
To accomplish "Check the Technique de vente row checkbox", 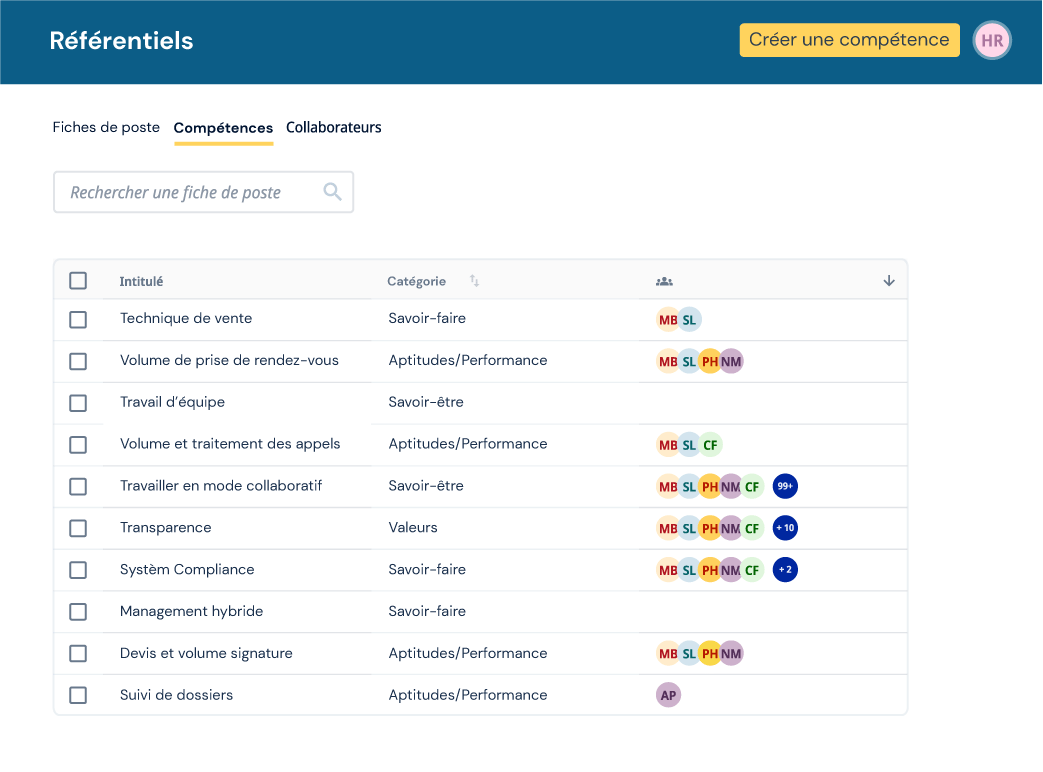I will point(78,320).
